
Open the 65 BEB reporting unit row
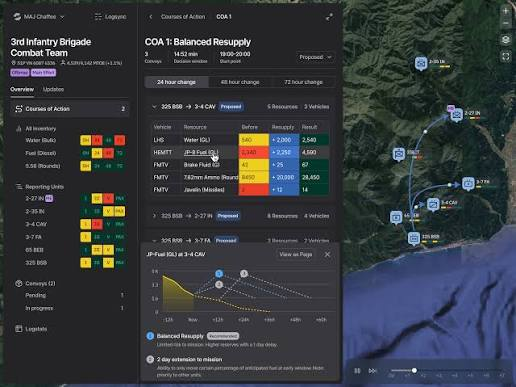pos(70,250)
